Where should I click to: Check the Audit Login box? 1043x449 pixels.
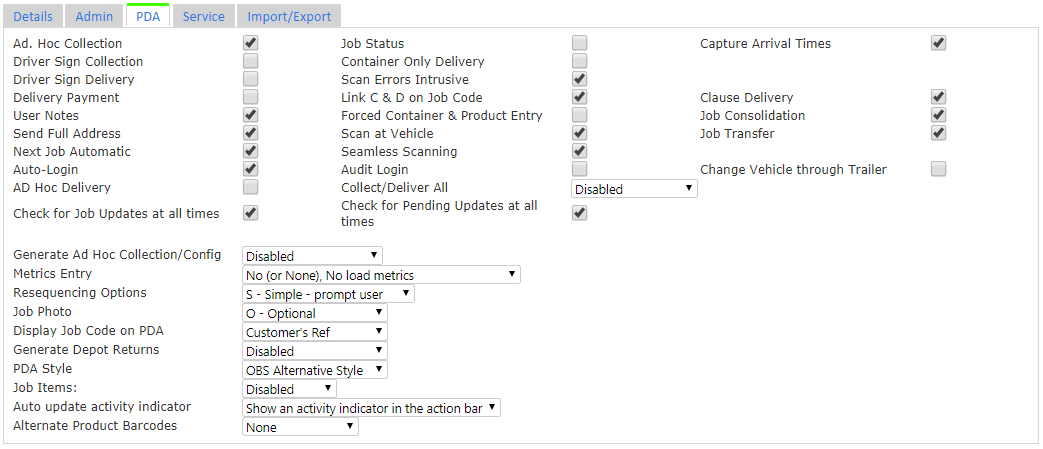pyautogui.click(x=579, y=169)
